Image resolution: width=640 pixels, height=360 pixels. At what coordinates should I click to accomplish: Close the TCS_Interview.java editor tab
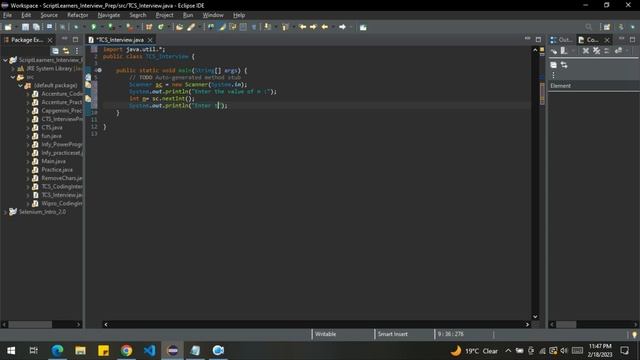(150, 40)
